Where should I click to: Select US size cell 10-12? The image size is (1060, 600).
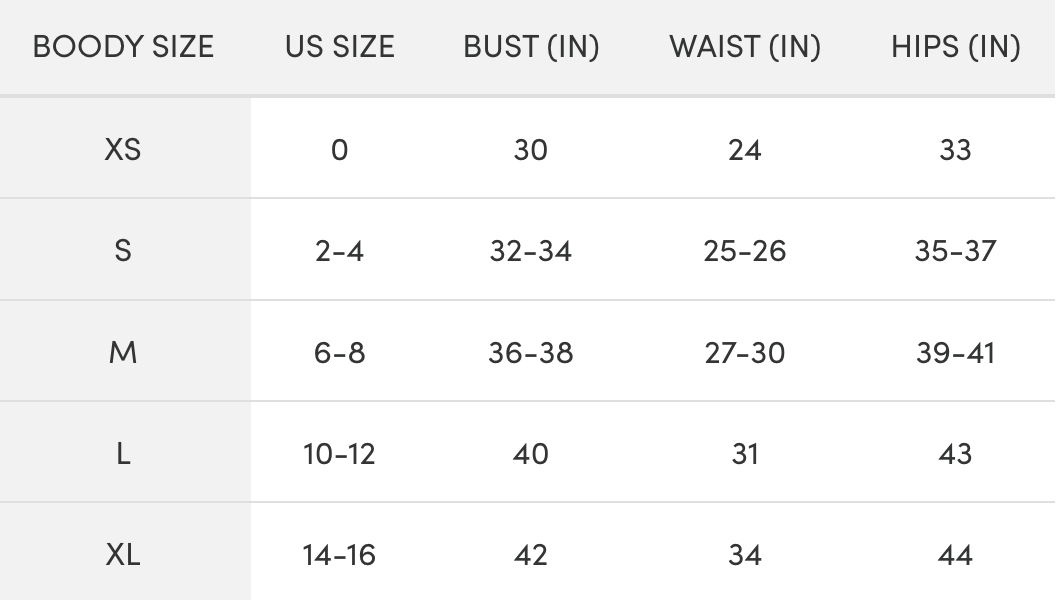point(340,454)
